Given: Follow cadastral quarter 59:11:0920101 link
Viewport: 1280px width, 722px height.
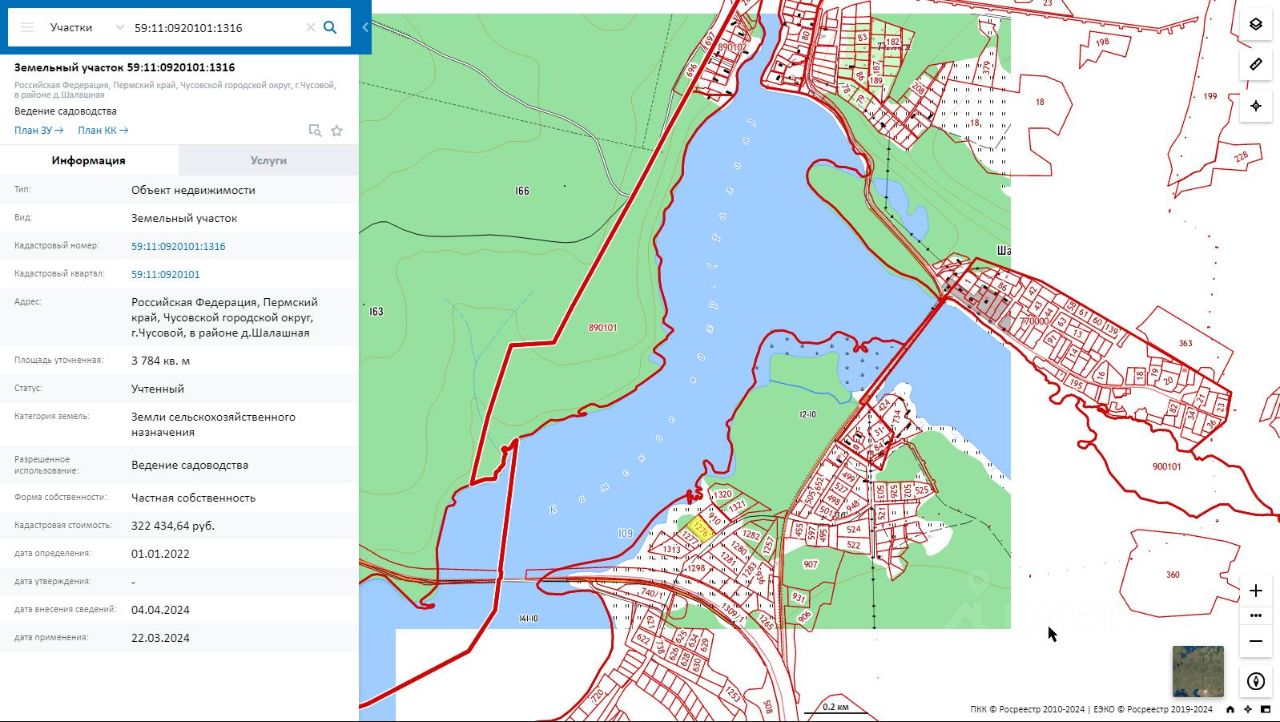Looking at the screenshot, I should click(x=166, y=274).
